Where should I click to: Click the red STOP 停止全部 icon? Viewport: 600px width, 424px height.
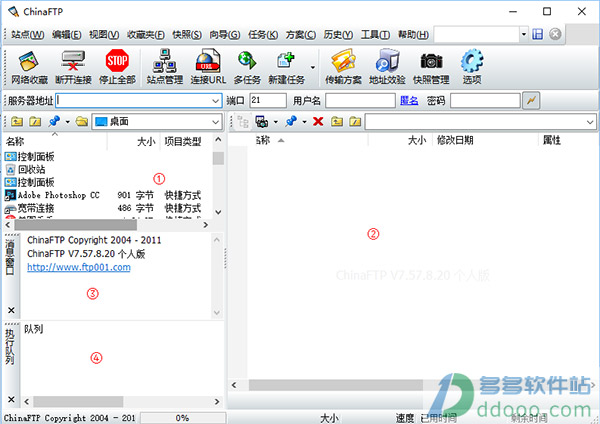pyautogui.click(x=117, y=67)
